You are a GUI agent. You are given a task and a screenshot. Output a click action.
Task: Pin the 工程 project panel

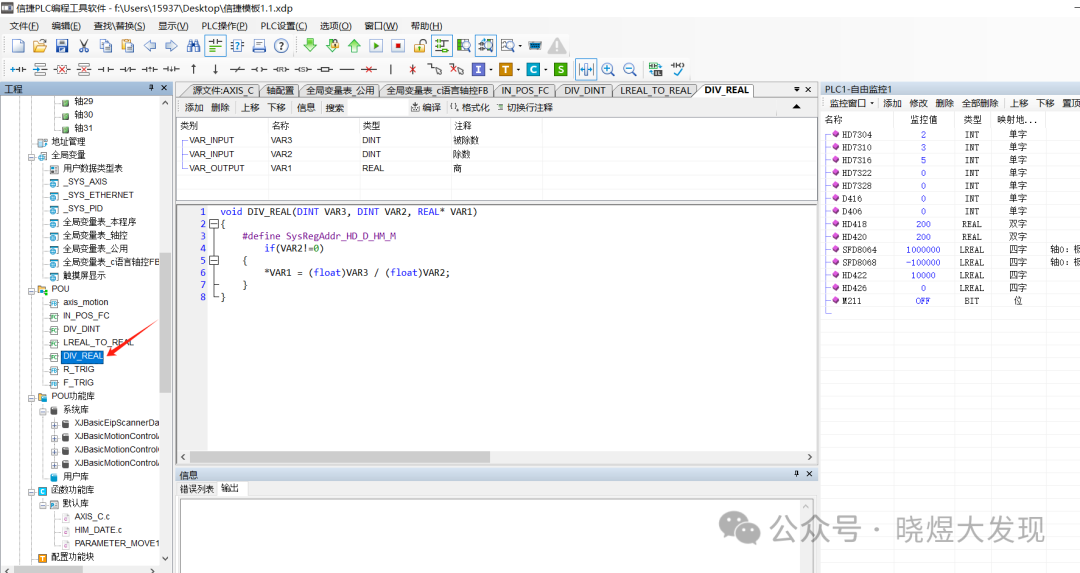(x=152, y=88)
